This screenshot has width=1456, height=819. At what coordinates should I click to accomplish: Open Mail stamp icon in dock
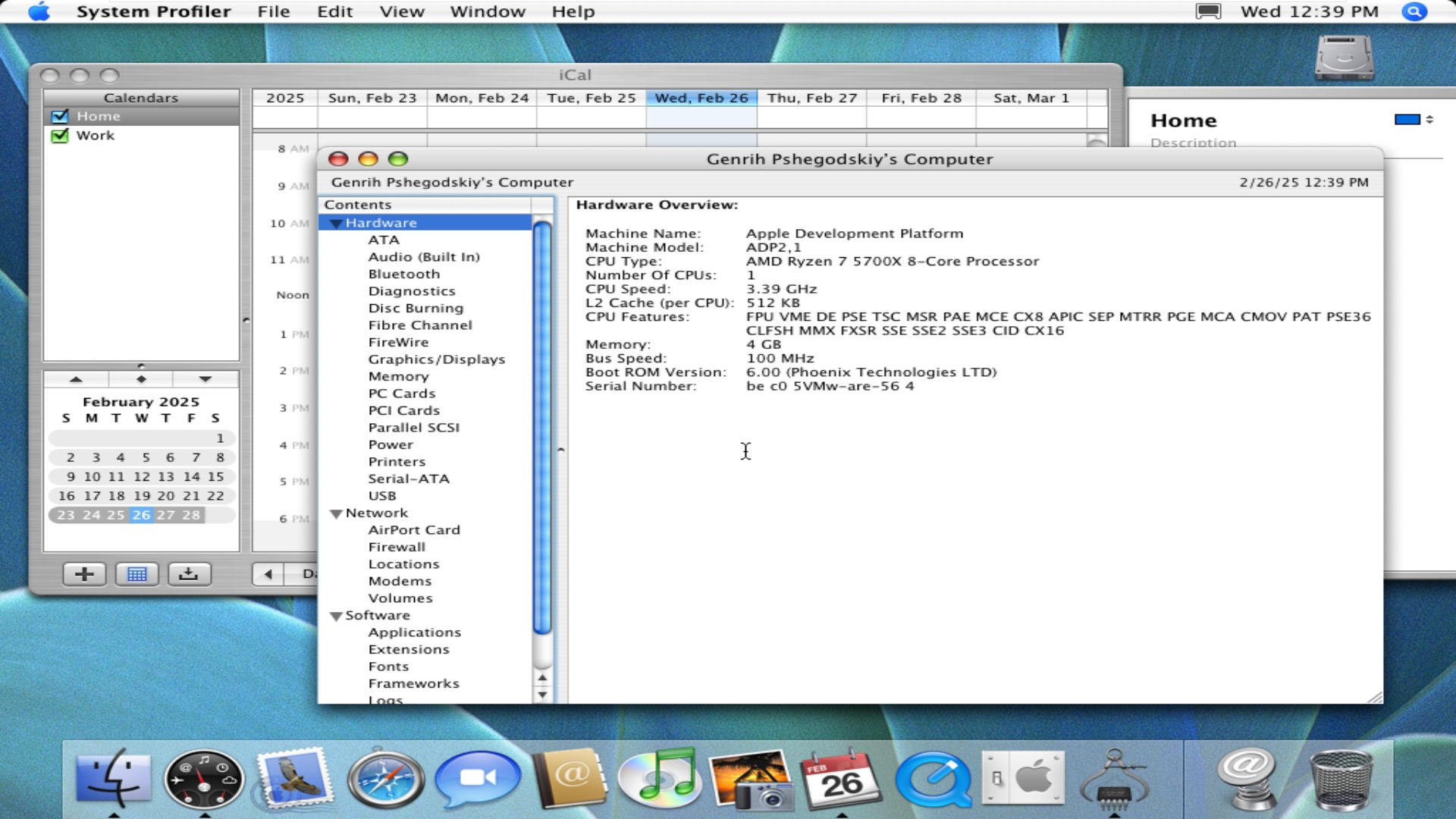tap(295, 780)
